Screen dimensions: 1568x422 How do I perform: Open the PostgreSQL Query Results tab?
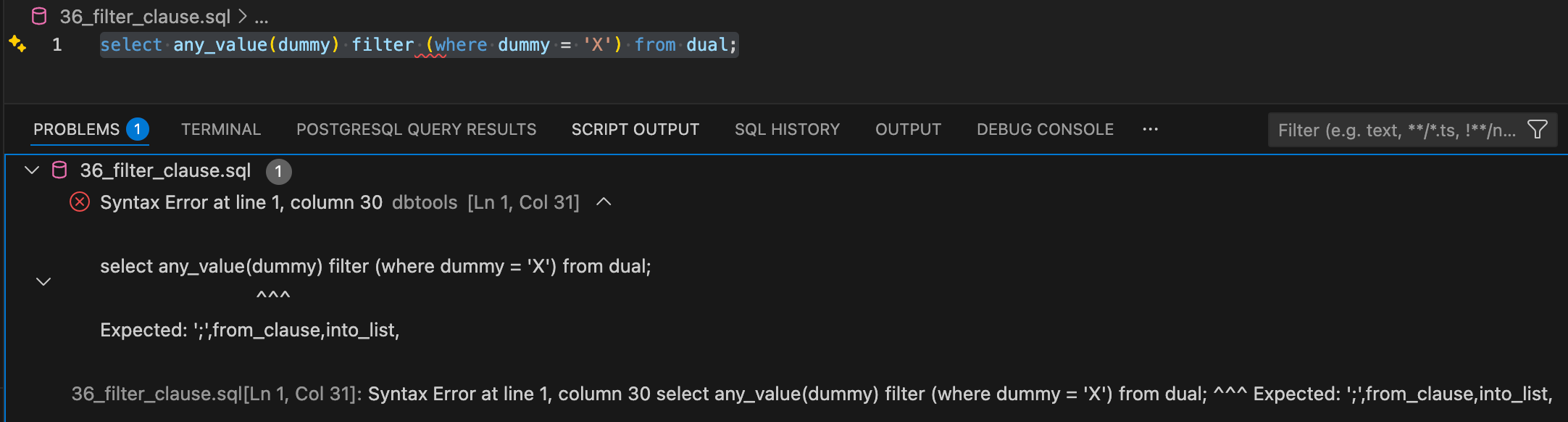tap(416, 129)
